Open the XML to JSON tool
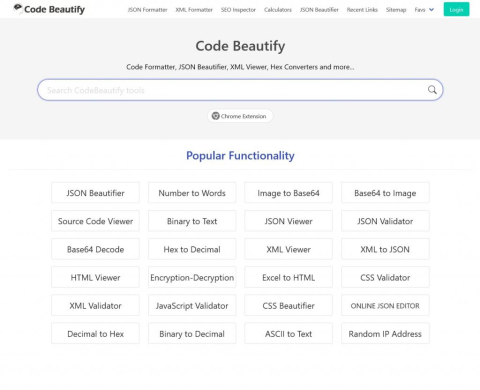Viewport: 480px width, 390px height. click(385, 249)
